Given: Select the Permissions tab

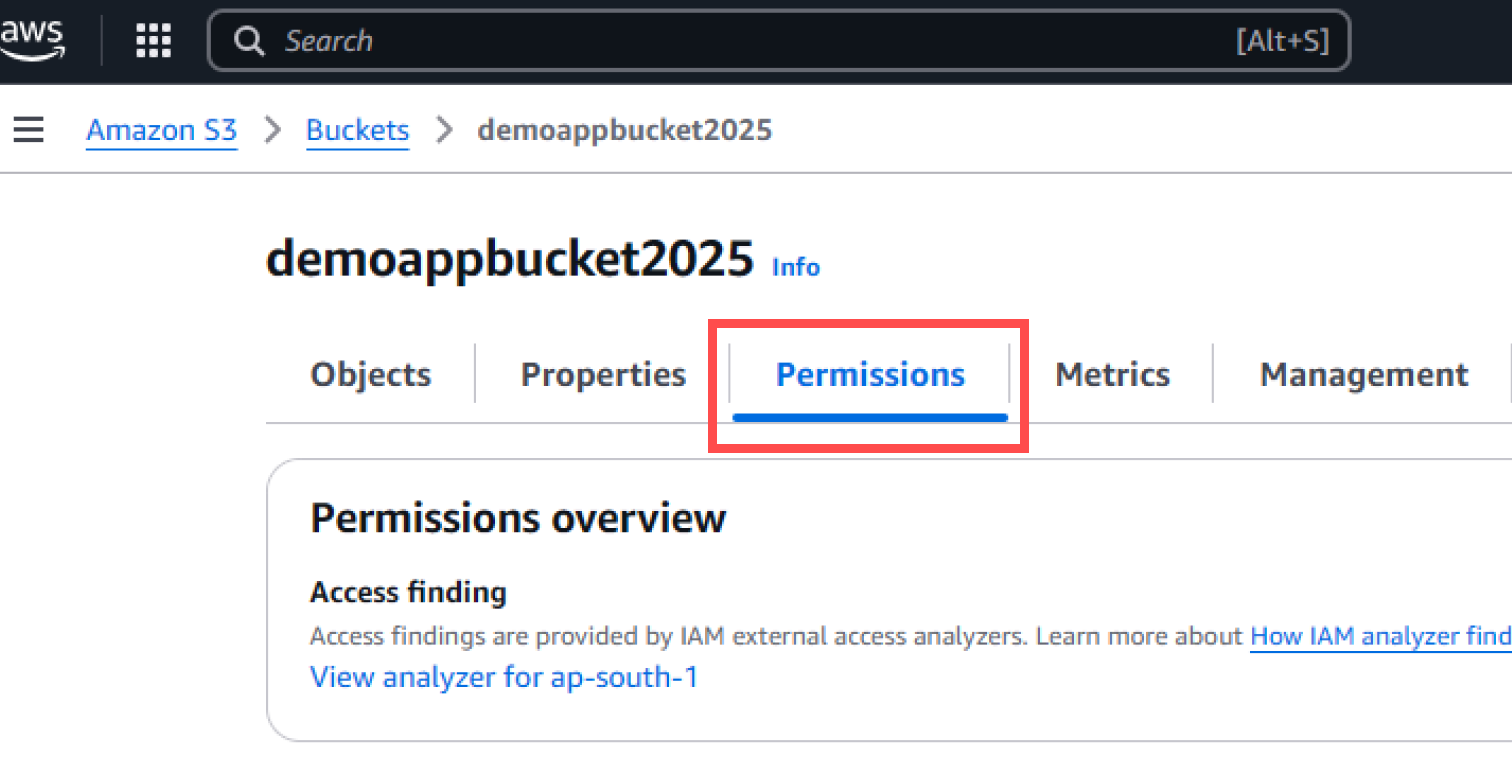Looking at the screenshot, I should click(x=870, y=375).
